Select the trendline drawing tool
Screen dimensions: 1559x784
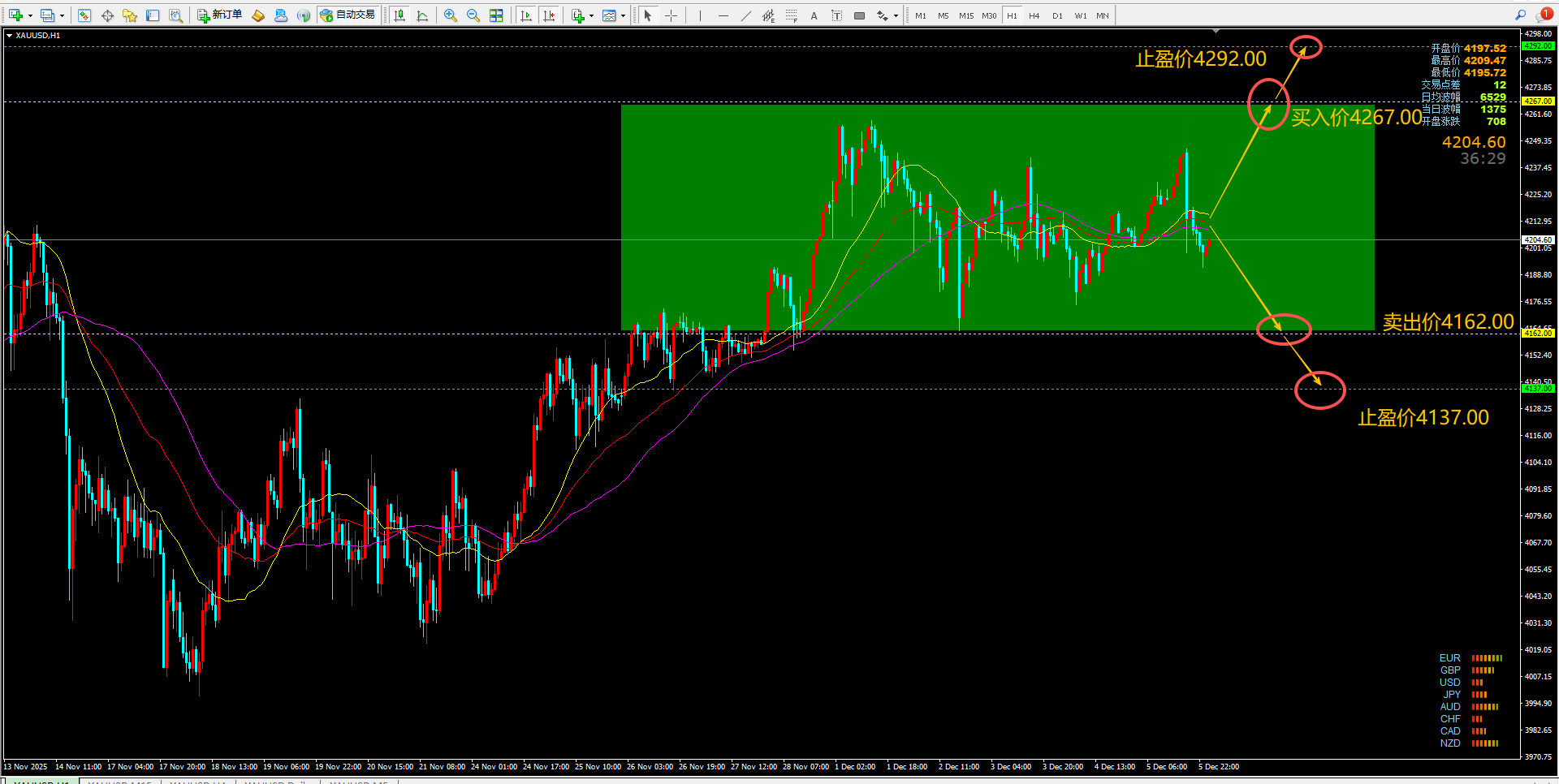click(x=745, y=15)
